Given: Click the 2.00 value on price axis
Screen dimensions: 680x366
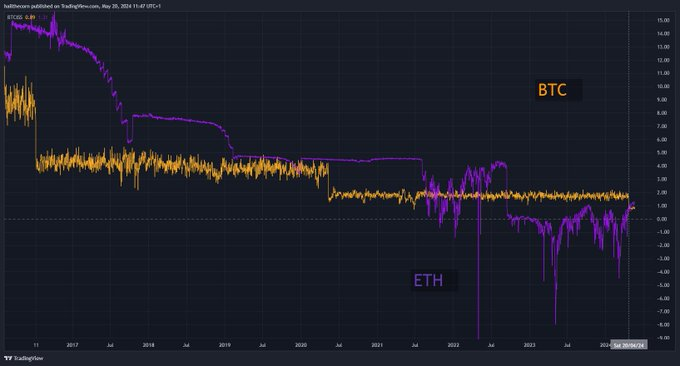Looking at the screenshot, I should (663, 193).
